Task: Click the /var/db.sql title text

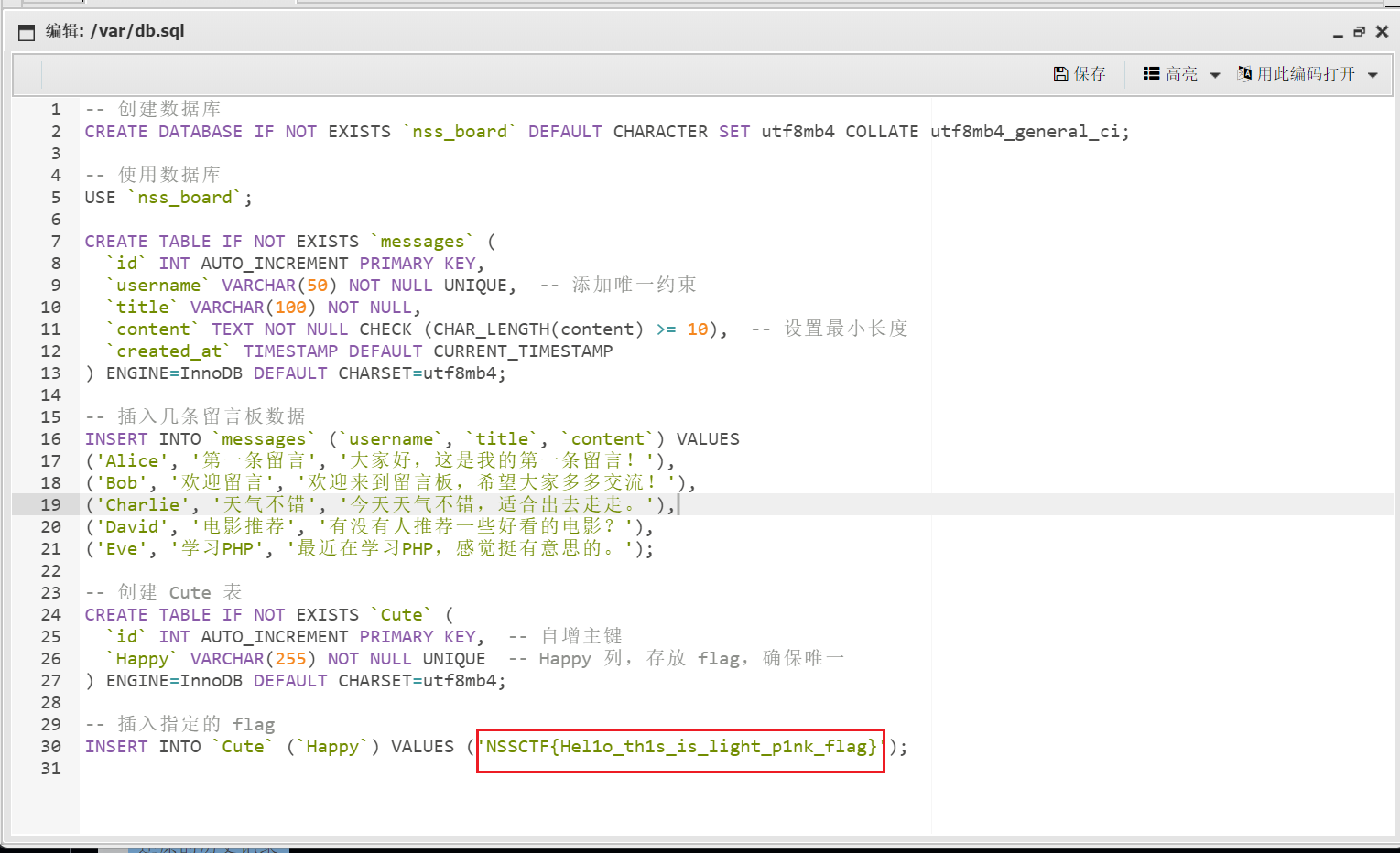Action: (137, 31)
